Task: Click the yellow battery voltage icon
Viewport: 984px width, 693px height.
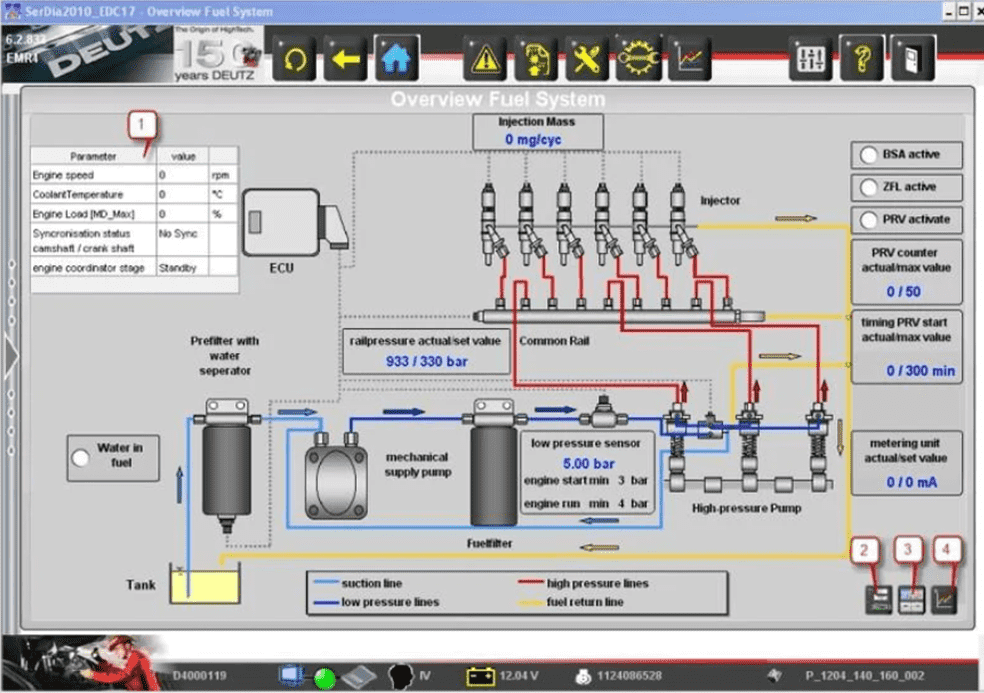Action: tap(481, 676)
